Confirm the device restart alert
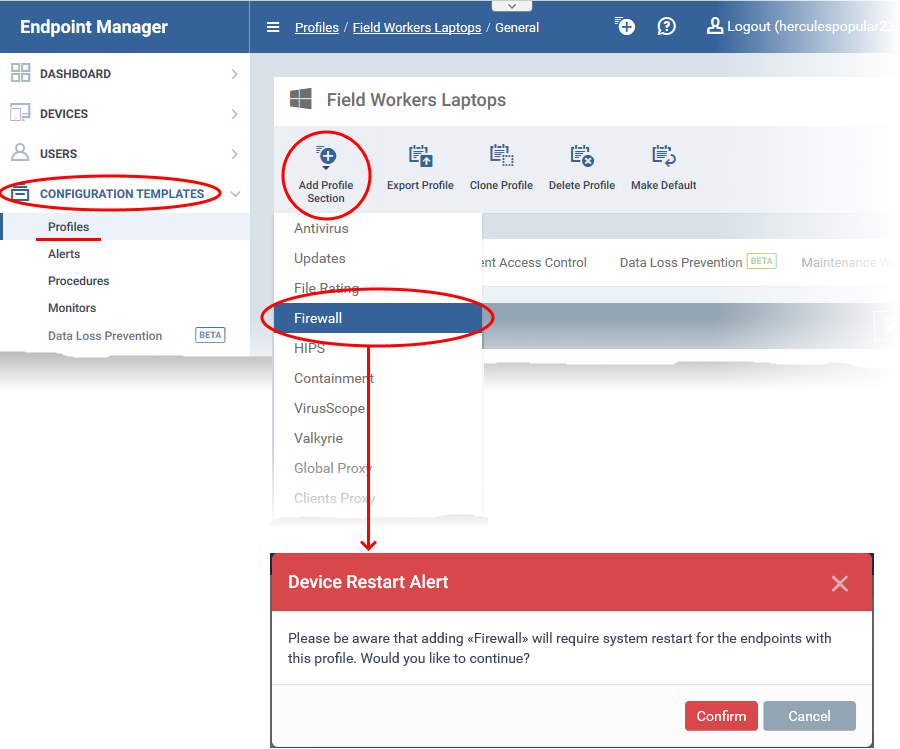 point(721,716)
